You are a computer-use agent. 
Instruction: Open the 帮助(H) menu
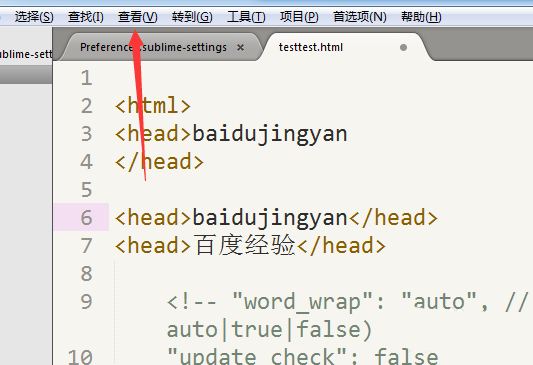[421, 17]
